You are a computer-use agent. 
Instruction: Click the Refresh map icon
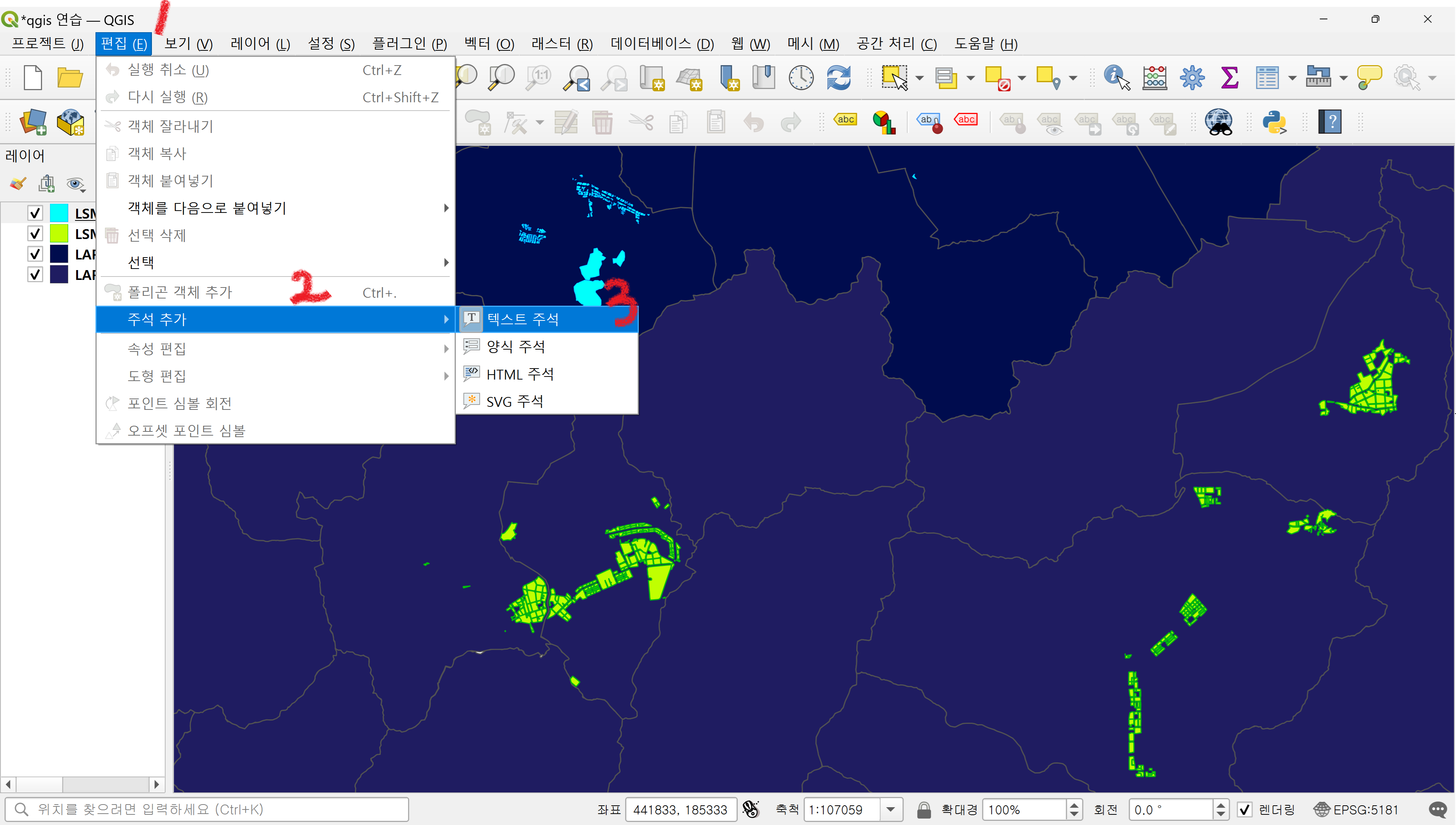838,78
